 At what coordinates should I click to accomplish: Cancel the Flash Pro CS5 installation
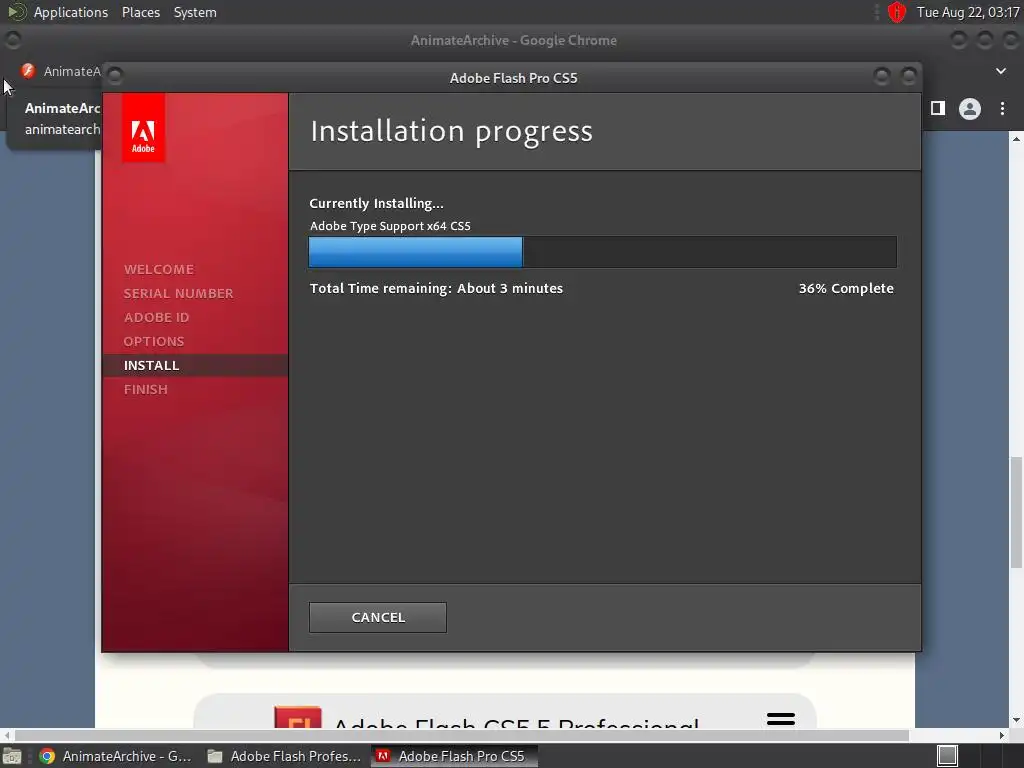click(377, 617)
